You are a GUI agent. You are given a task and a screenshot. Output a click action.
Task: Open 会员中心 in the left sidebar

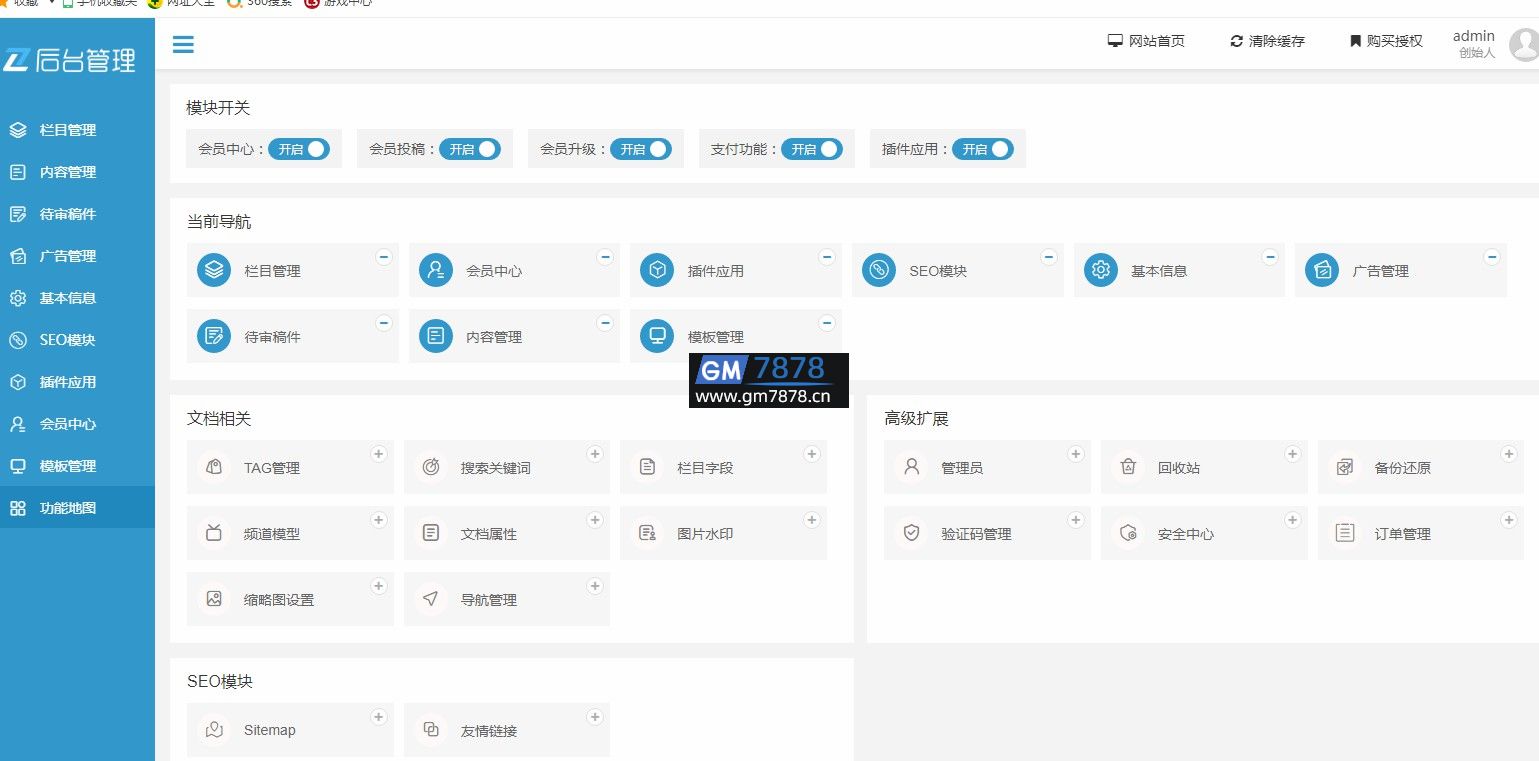[x=77, y=424]
